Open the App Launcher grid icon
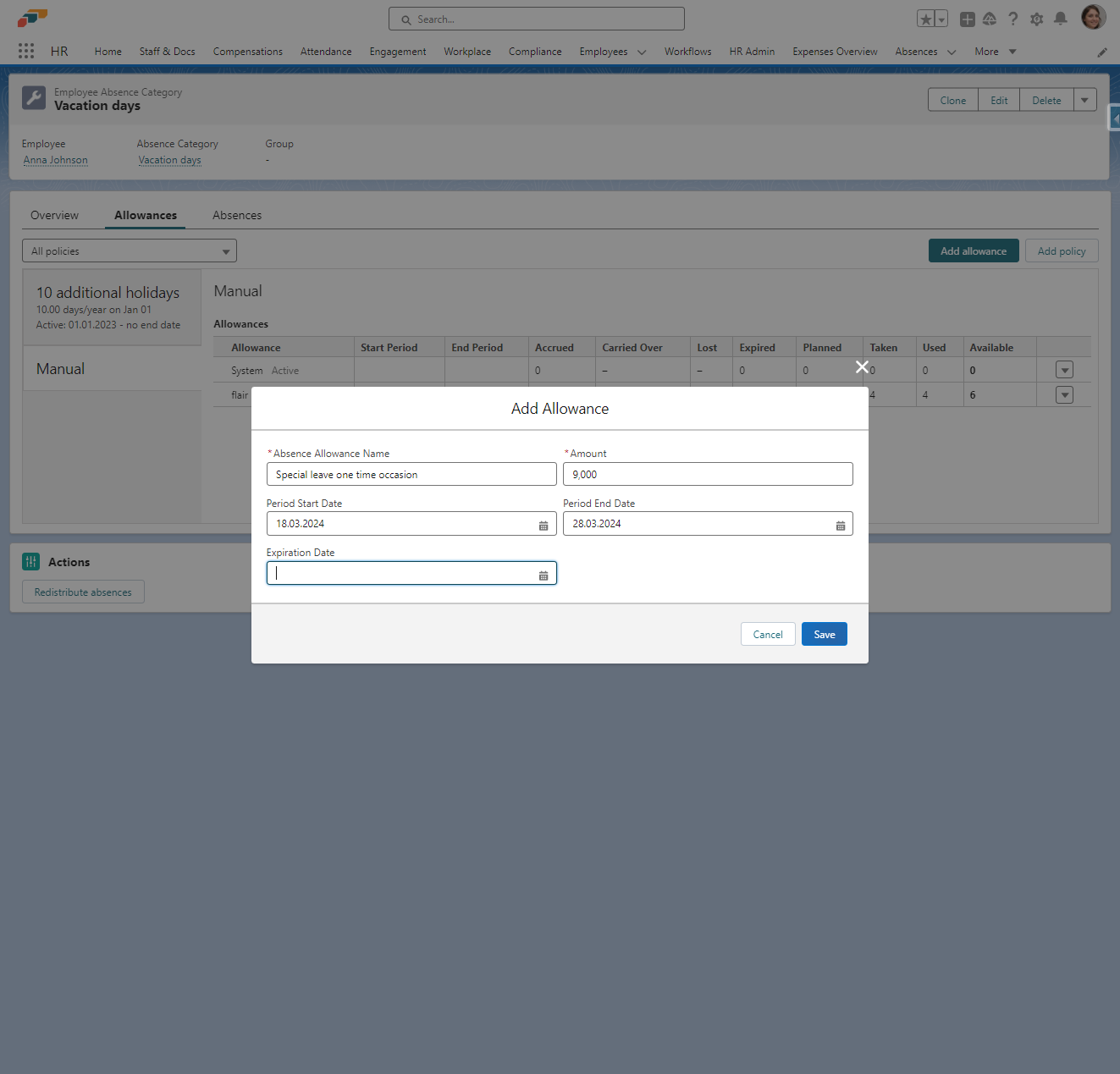Screen dimensions: 1120x1074 pos(26,51)
